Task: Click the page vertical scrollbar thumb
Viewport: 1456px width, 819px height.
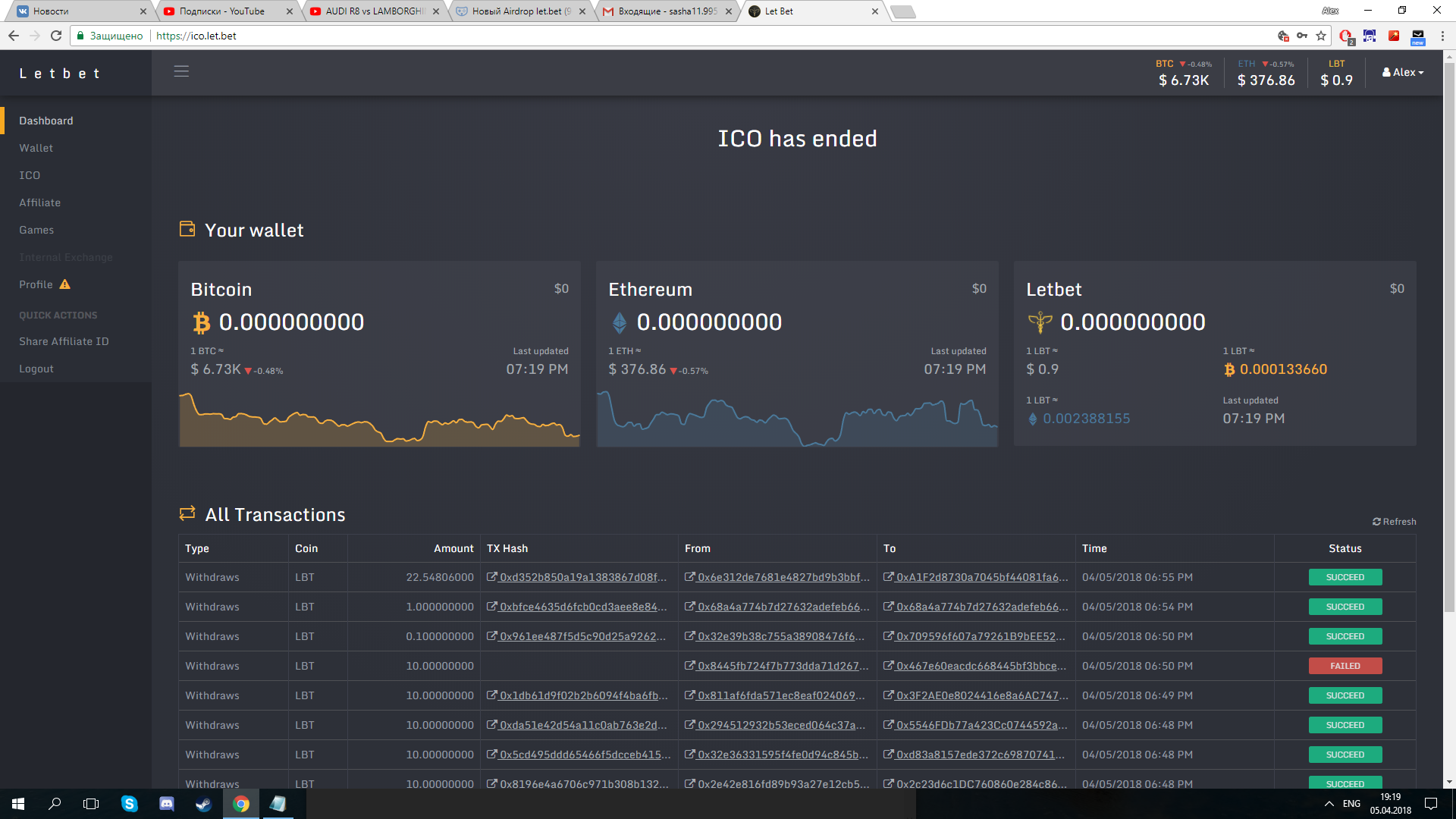Action: click(x=1449, y=337)
